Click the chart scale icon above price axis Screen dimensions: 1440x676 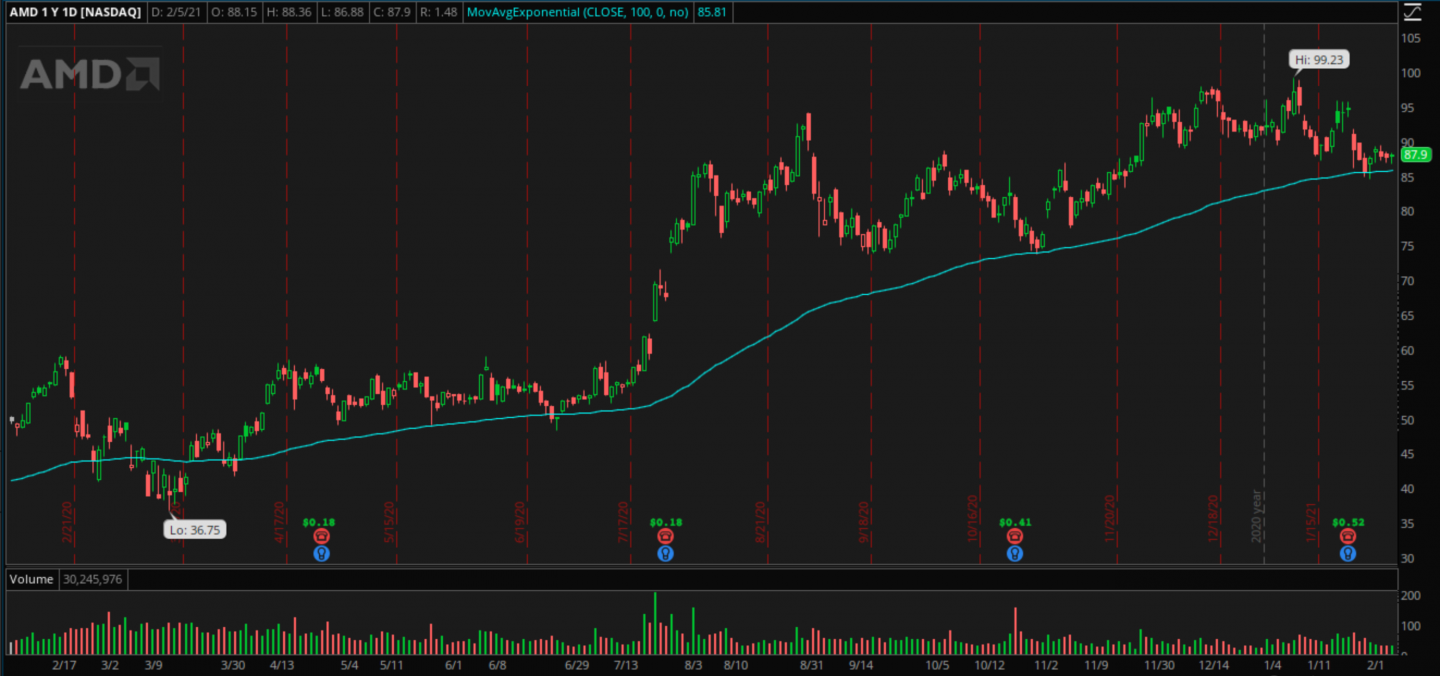click(x=1412, y=13)
